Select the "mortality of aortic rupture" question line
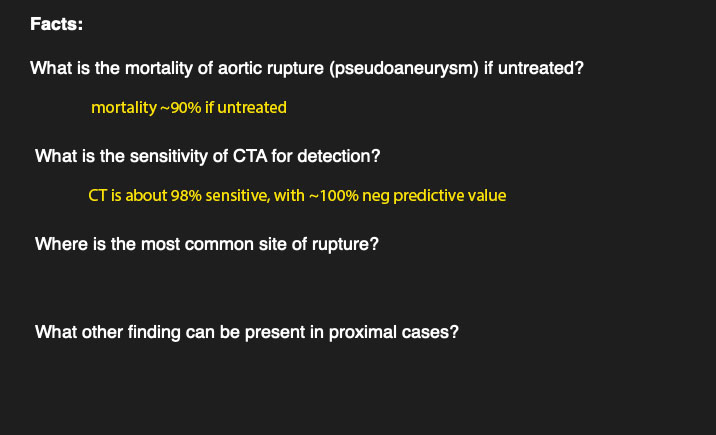 click(x=307, y=69)
